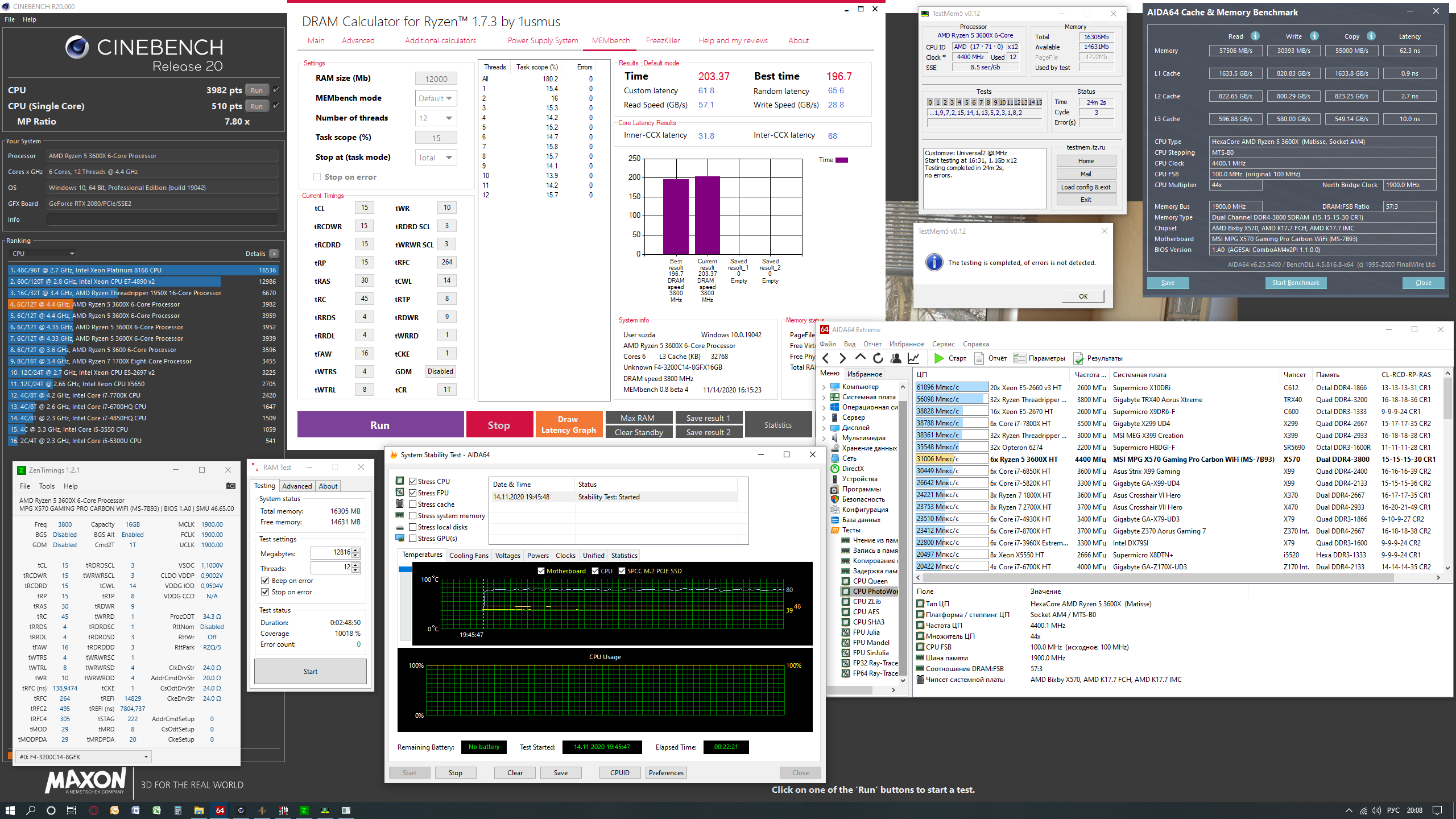Screen dimensions: 1456x819
Task: Click the users icon in AIDA64 toolbar
Action: pos(896,358)
